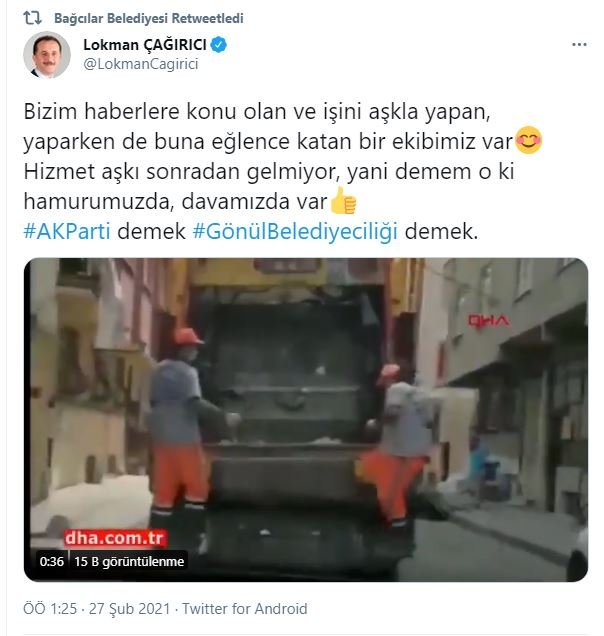
Task: Play the garbage truck video
Action: 306,419
